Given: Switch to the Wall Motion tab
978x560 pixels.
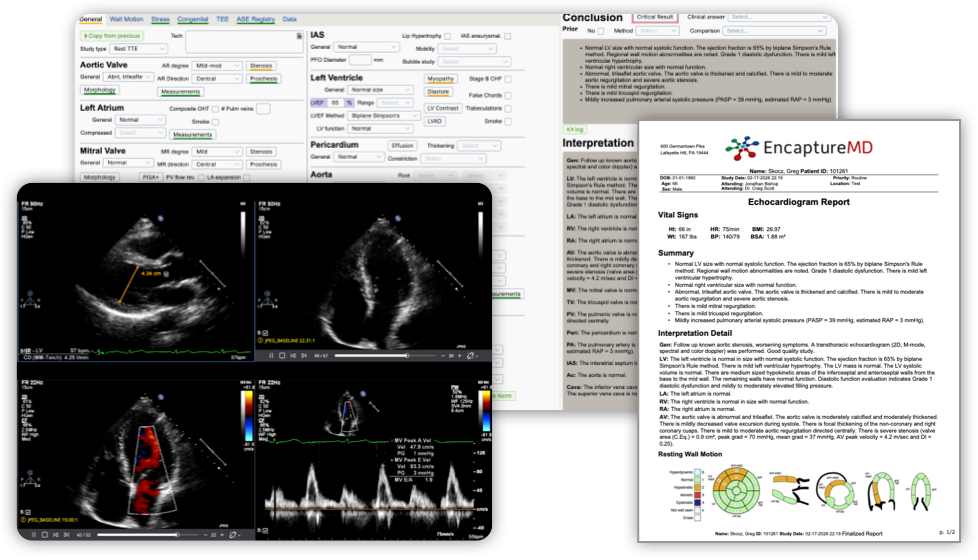Looking at the screenshot, I should click(126, 19).
